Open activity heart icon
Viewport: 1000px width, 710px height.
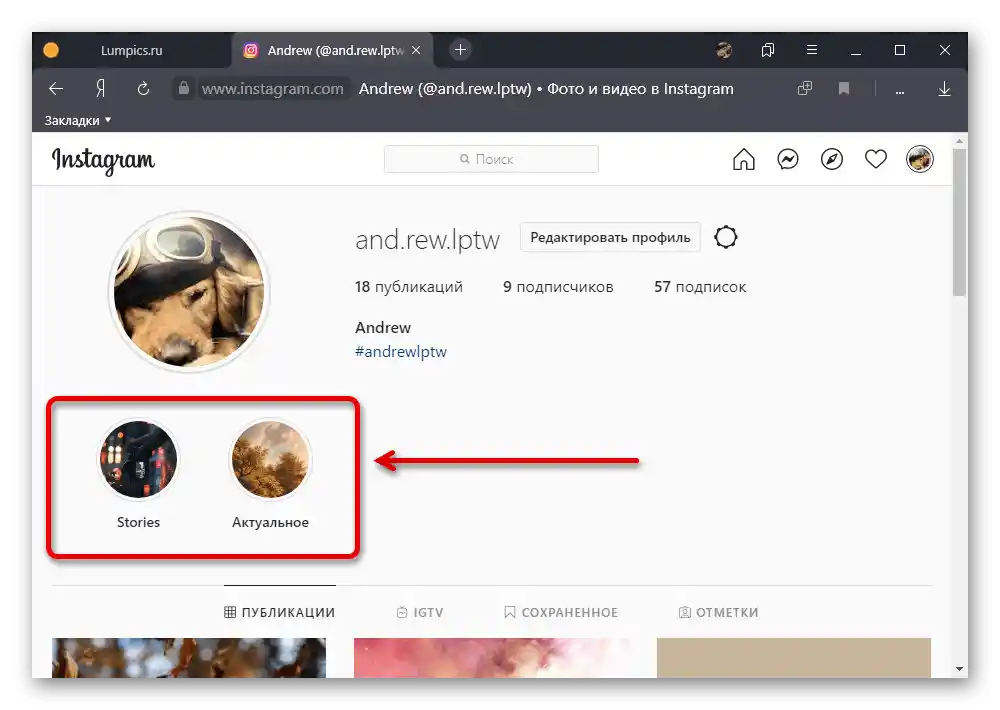click(876, 159)
